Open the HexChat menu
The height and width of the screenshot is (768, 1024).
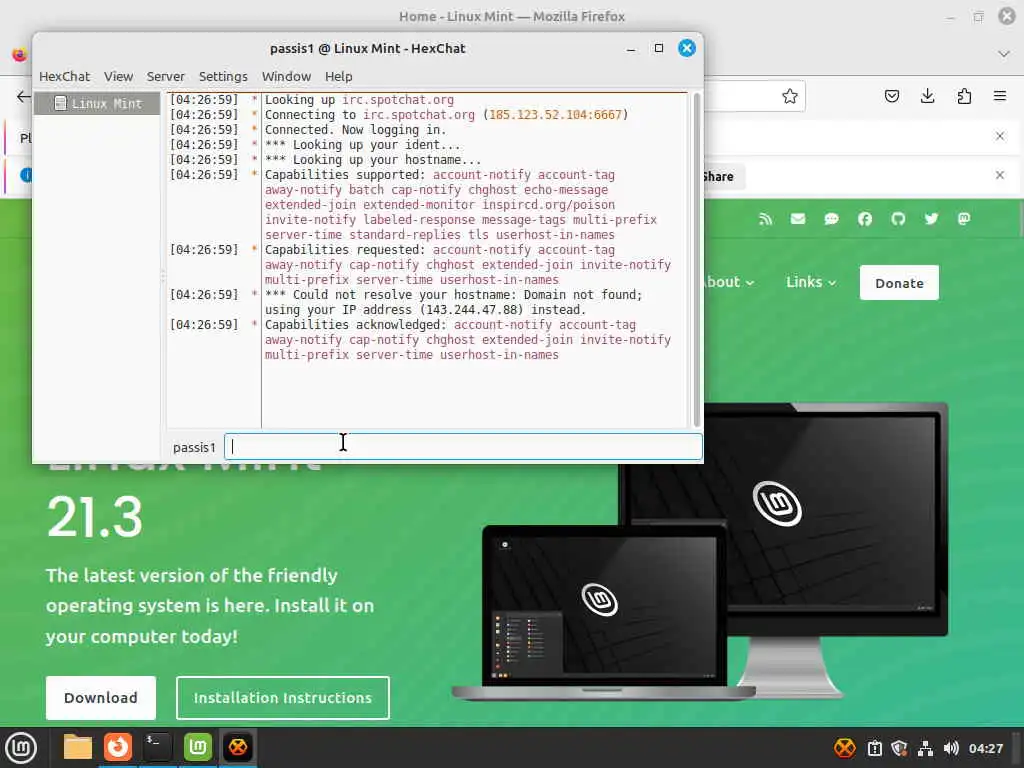(64, 76)
